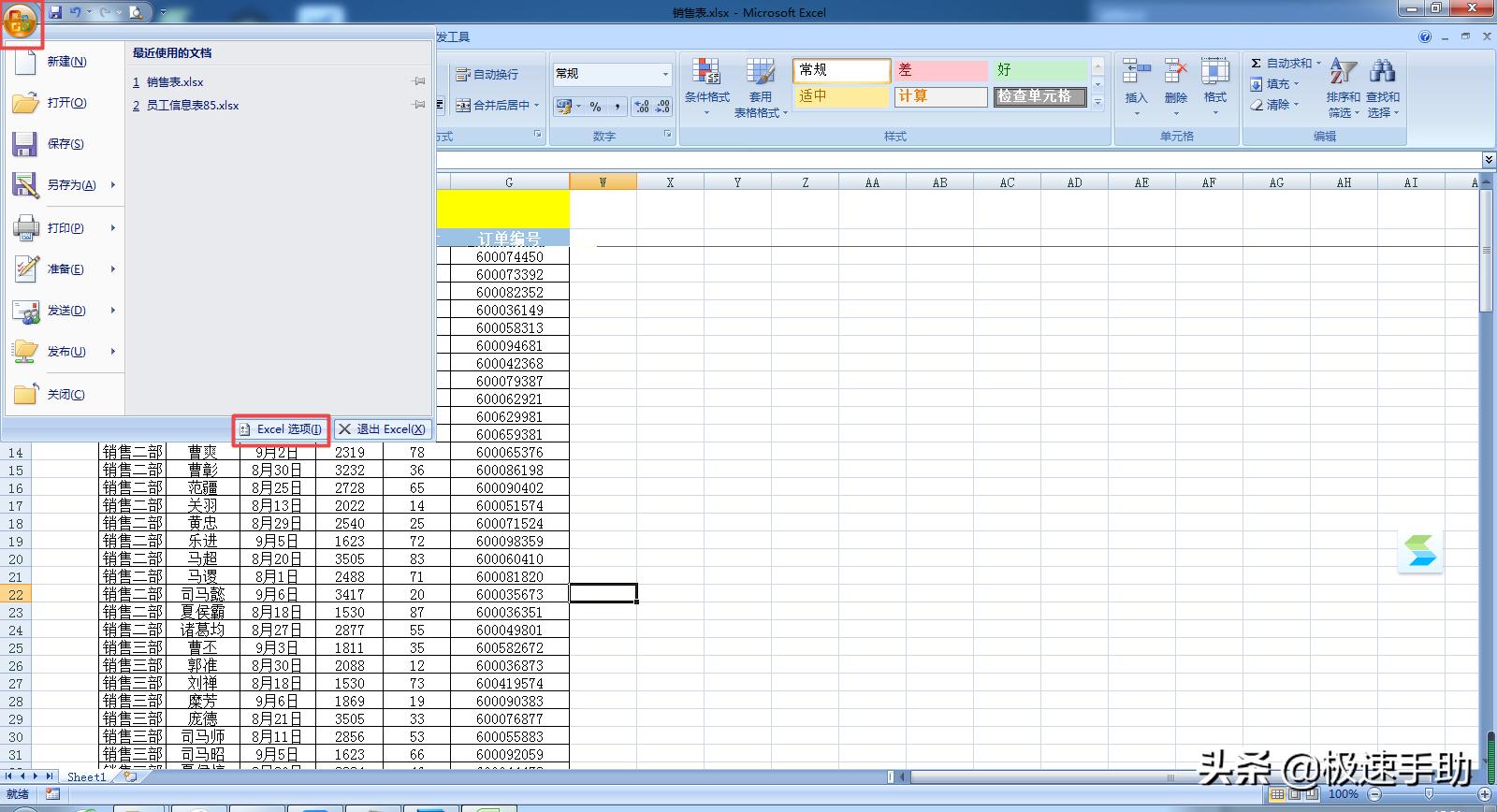The image size is (1497, 812).
Task: Apply 检查单元格 cell style
Action: point(1040,96)
